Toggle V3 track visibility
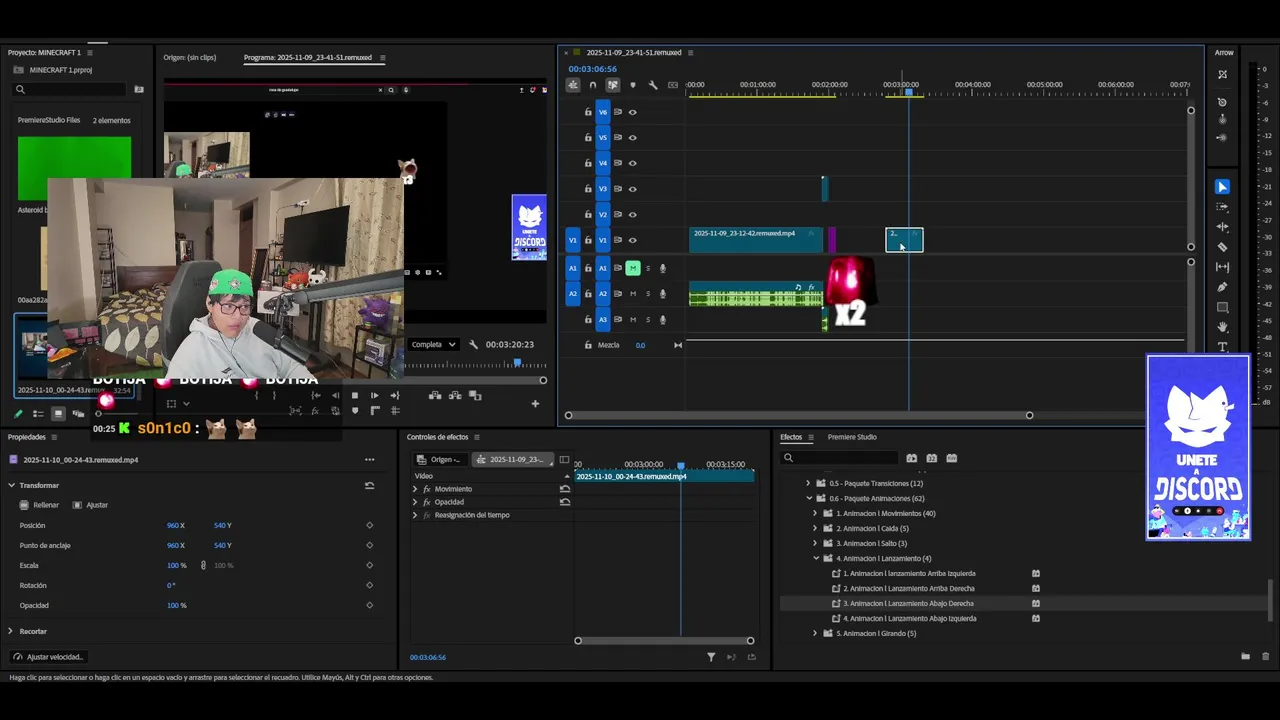1280x720 pixels. 632,189
